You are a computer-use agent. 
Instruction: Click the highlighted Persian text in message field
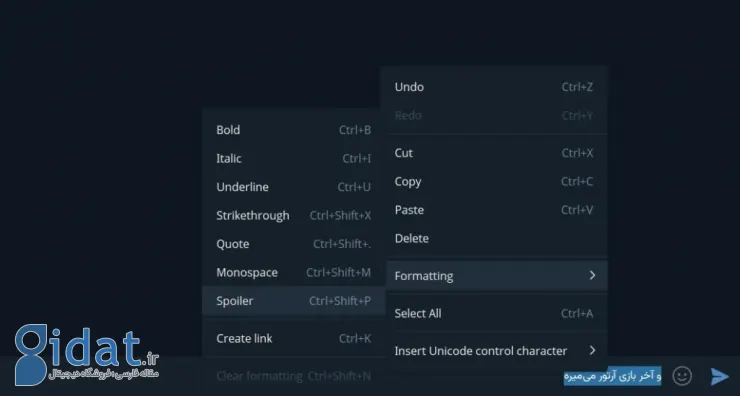(613, 376)
